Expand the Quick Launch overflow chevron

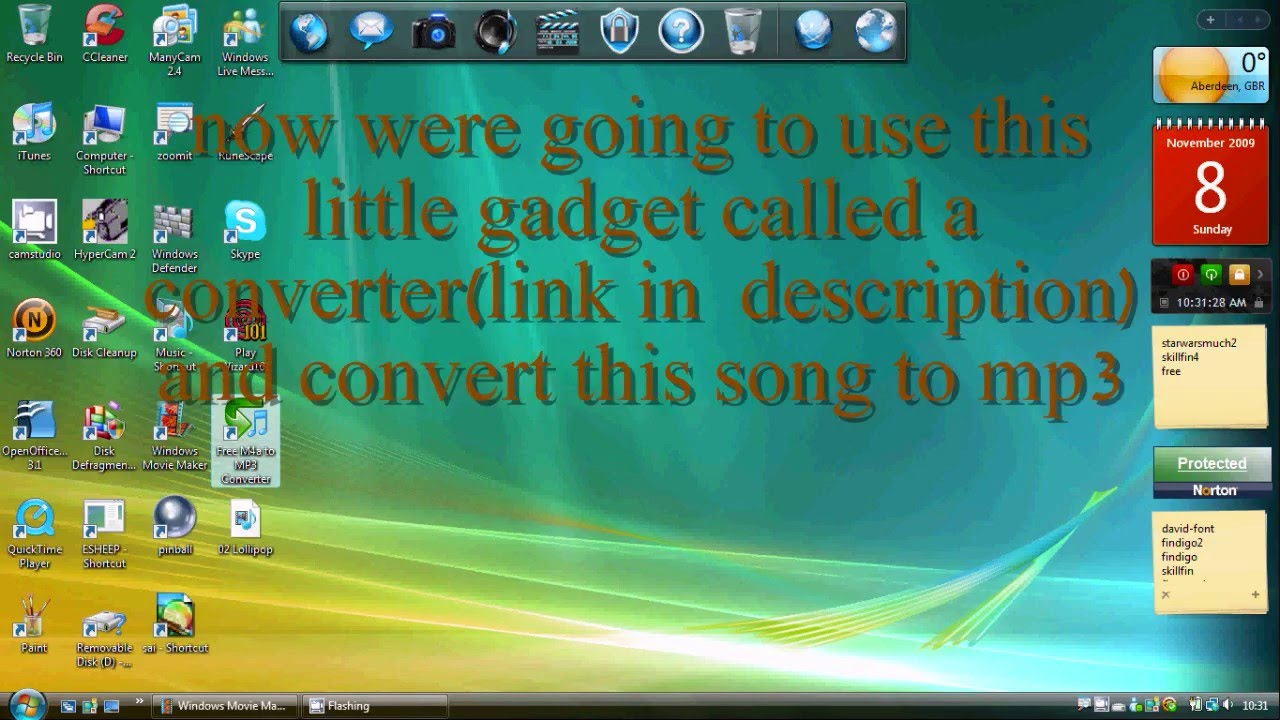pyautogui.click(x=139, y=702)
